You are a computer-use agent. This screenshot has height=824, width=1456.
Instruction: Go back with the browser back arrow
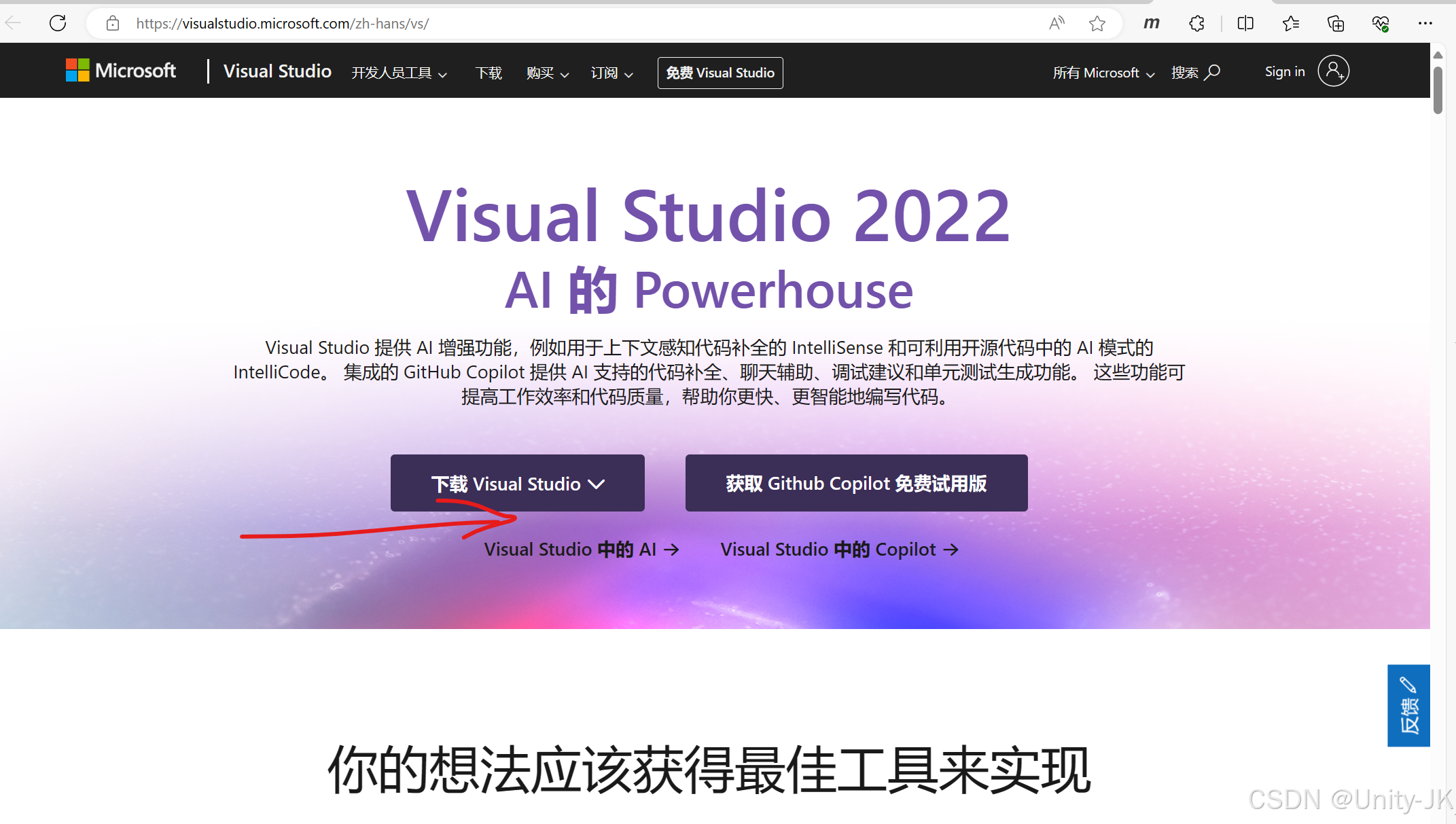14,23
